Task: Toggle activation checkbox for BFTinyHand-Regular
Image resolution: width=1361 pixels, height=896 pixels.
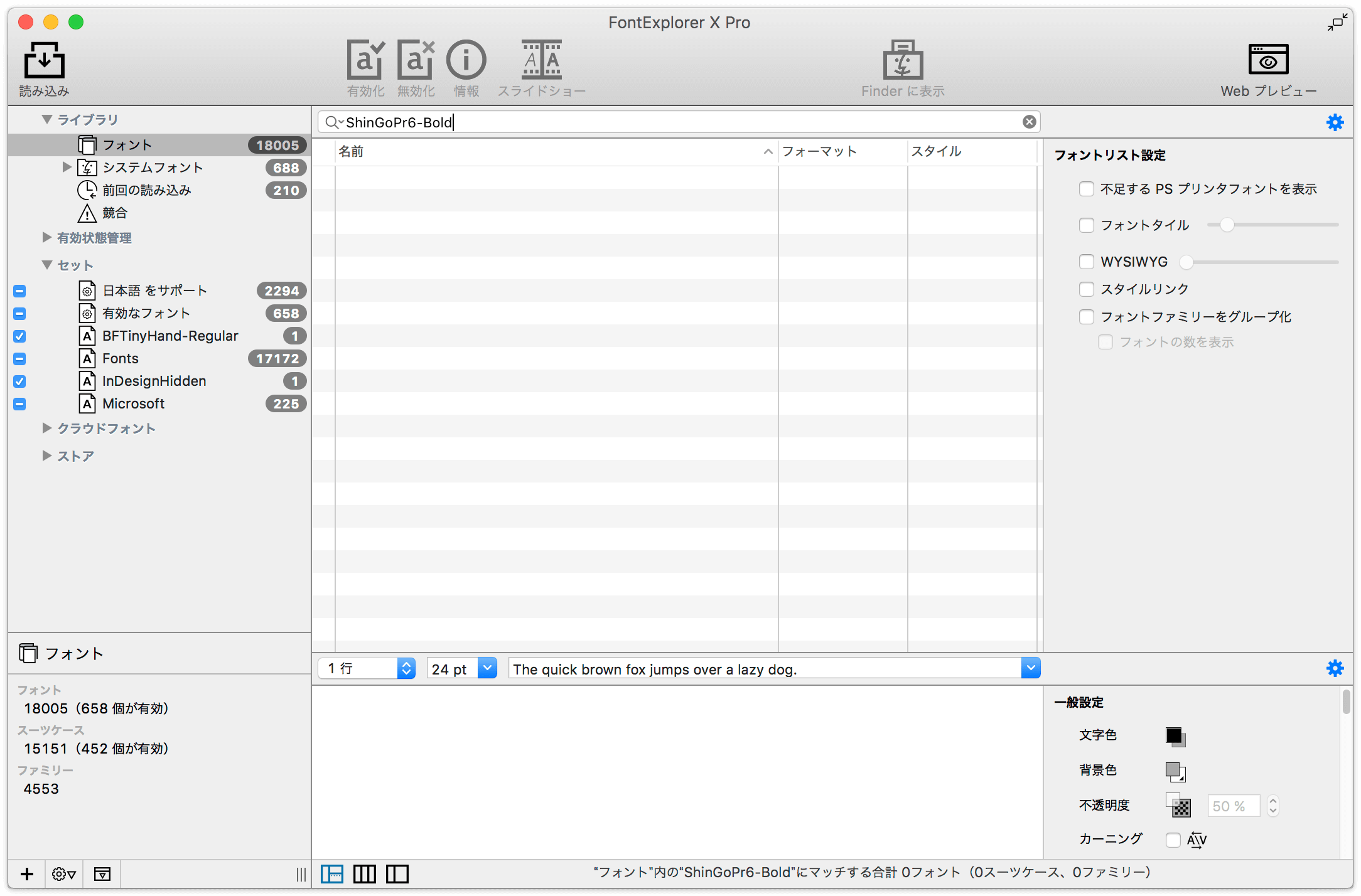Action: pos(19,336)
